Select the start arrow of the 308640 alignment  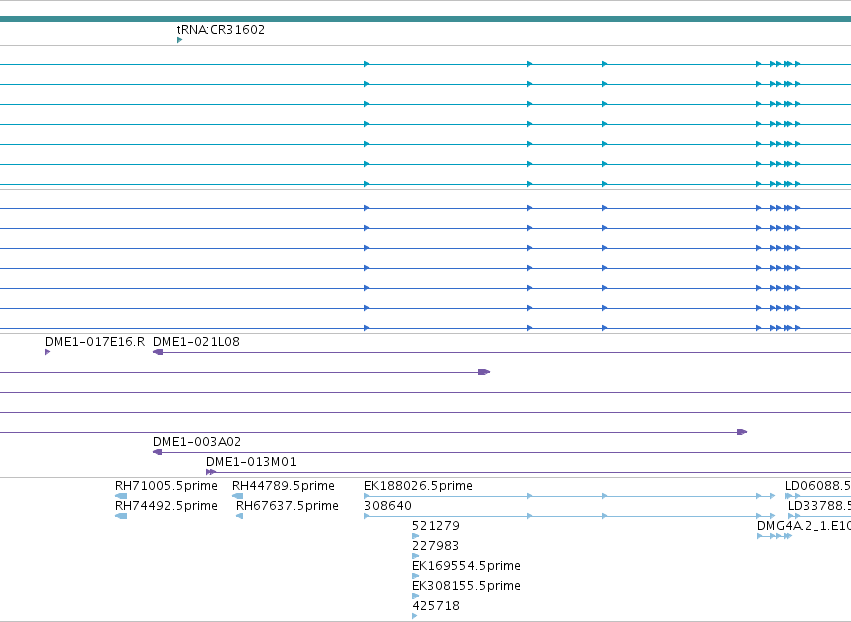coord(367,516)
